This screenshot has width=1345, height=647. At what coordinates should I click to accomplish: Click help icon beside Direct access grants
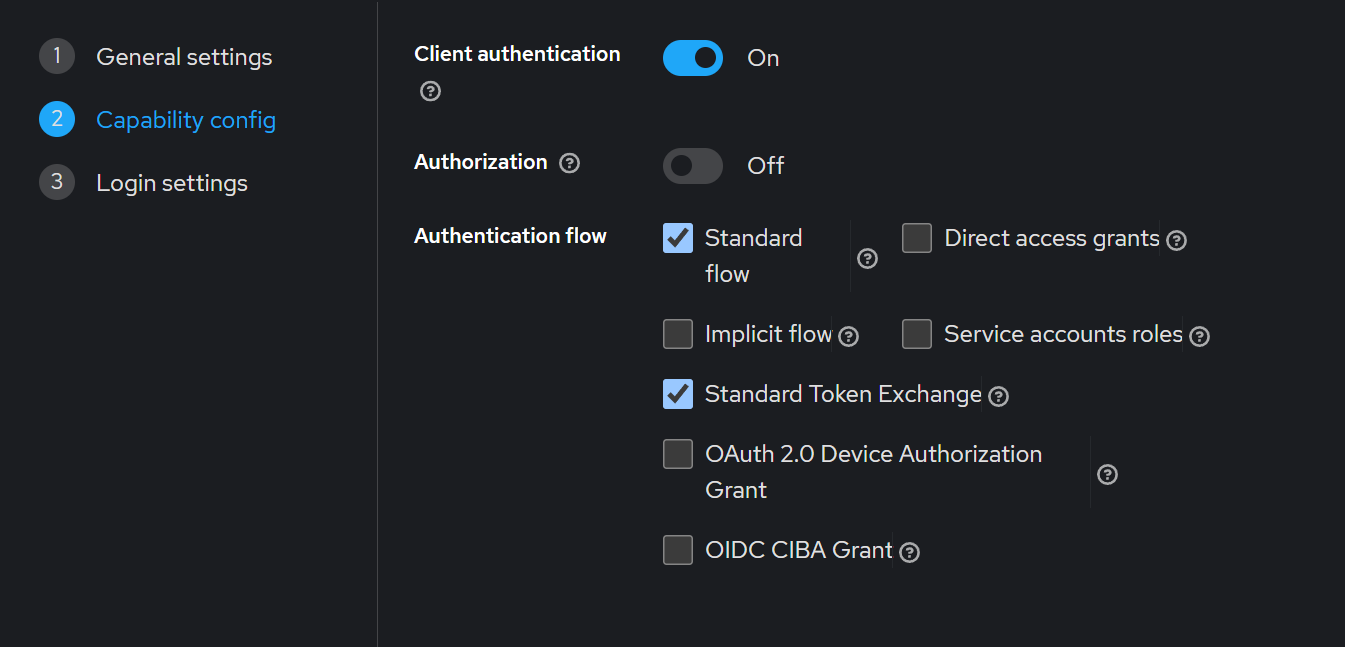pyautogui.click(x=1176, y=241)
